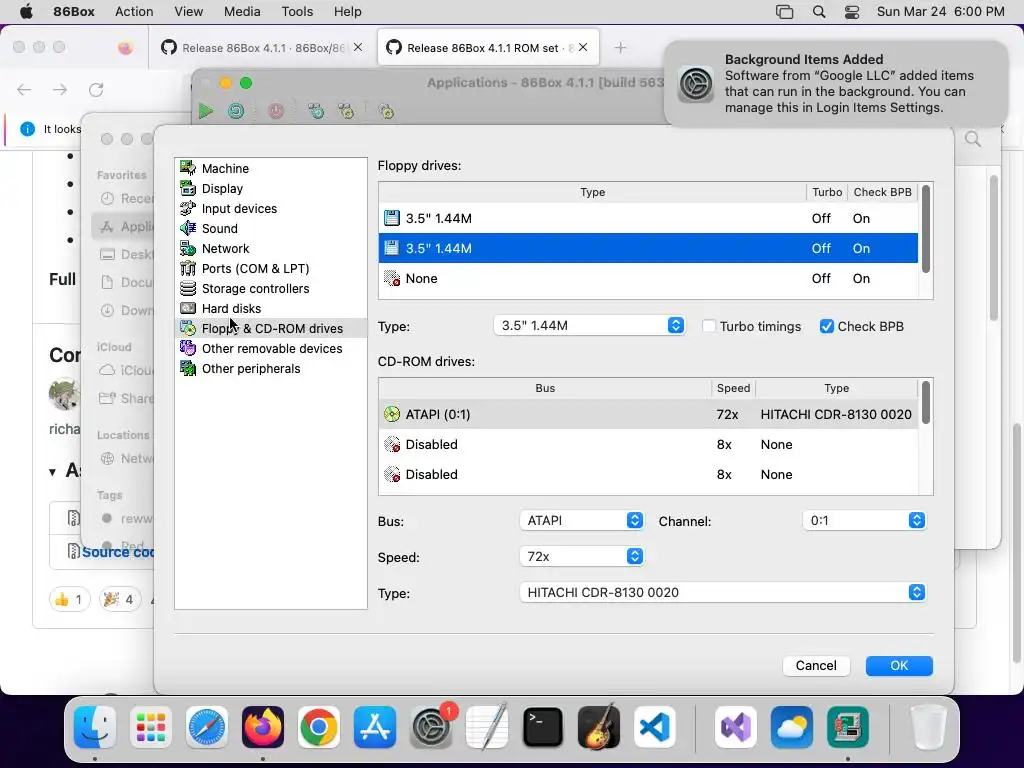Open a new browser tab with plus button

click(620, 48)
